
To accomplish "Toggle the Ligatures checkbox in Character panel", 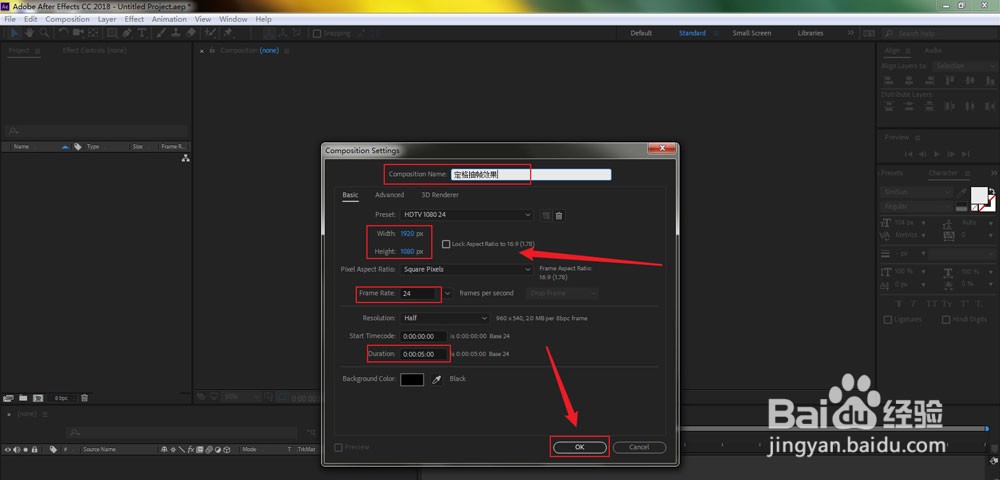I will pyautogui.click(x=888, y=320).
